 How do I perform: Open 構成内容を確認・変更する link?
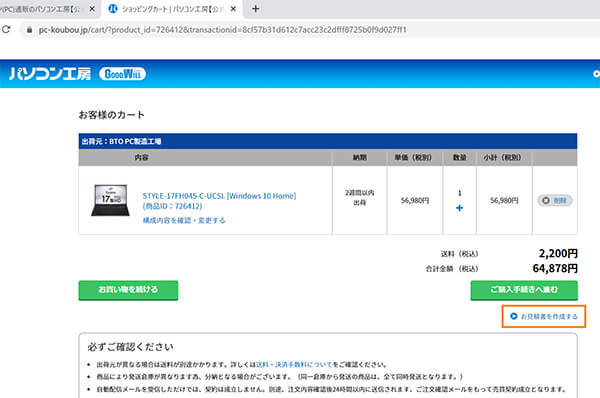(x=184, y=220)
